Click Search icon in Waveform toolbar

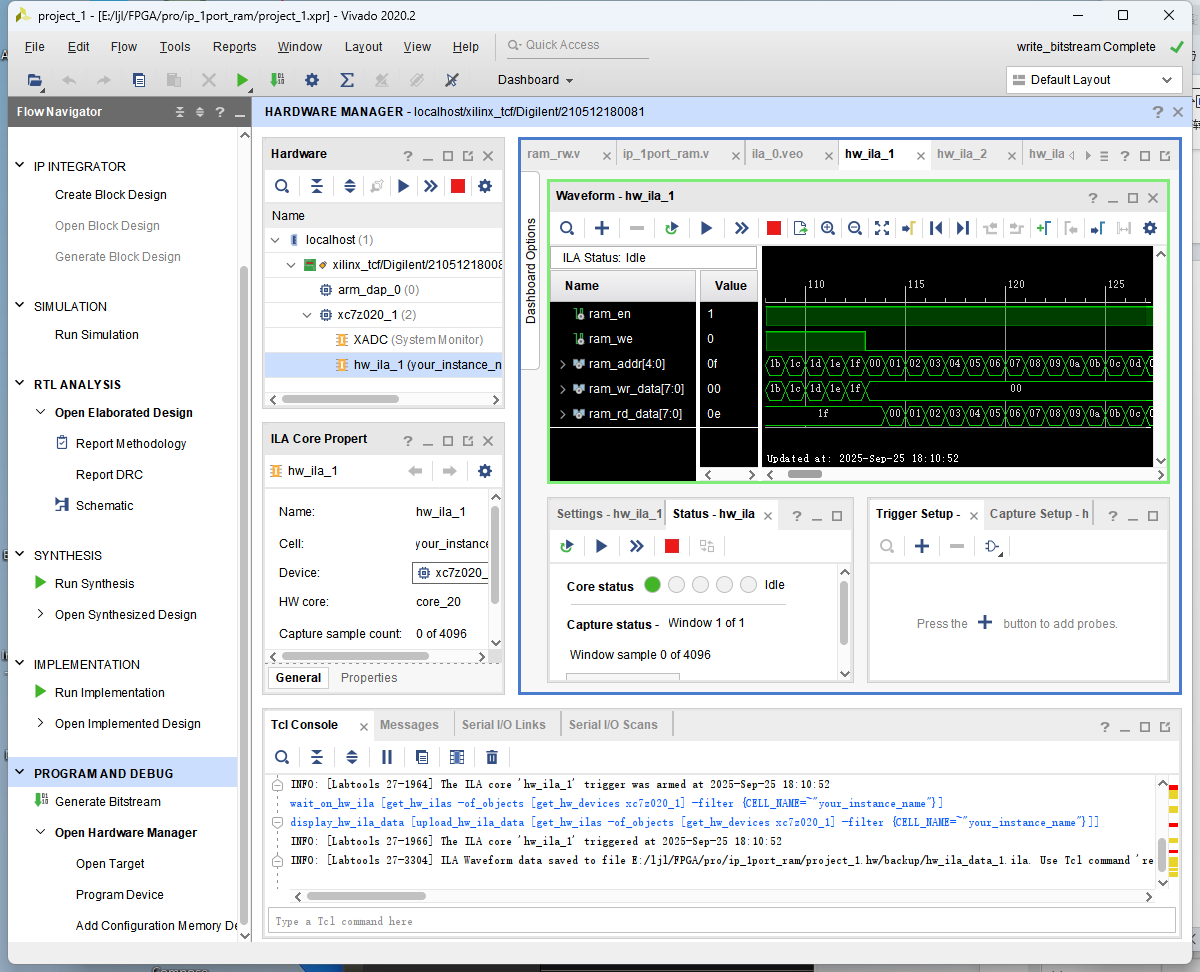(x=567, y=228)
